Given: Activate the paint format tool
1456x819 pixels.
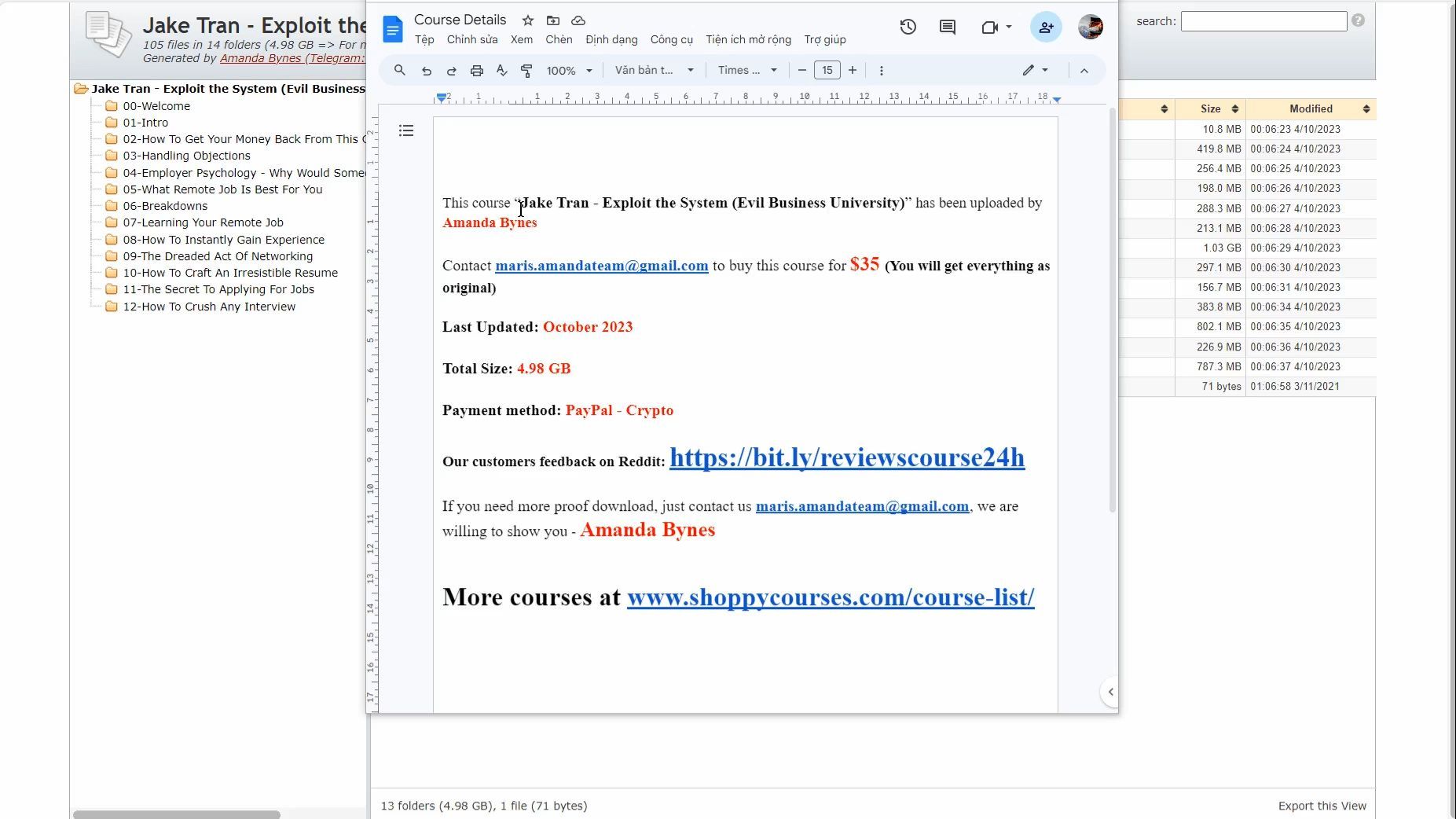Looking at the screenshot, I should [x=526, y=71].
